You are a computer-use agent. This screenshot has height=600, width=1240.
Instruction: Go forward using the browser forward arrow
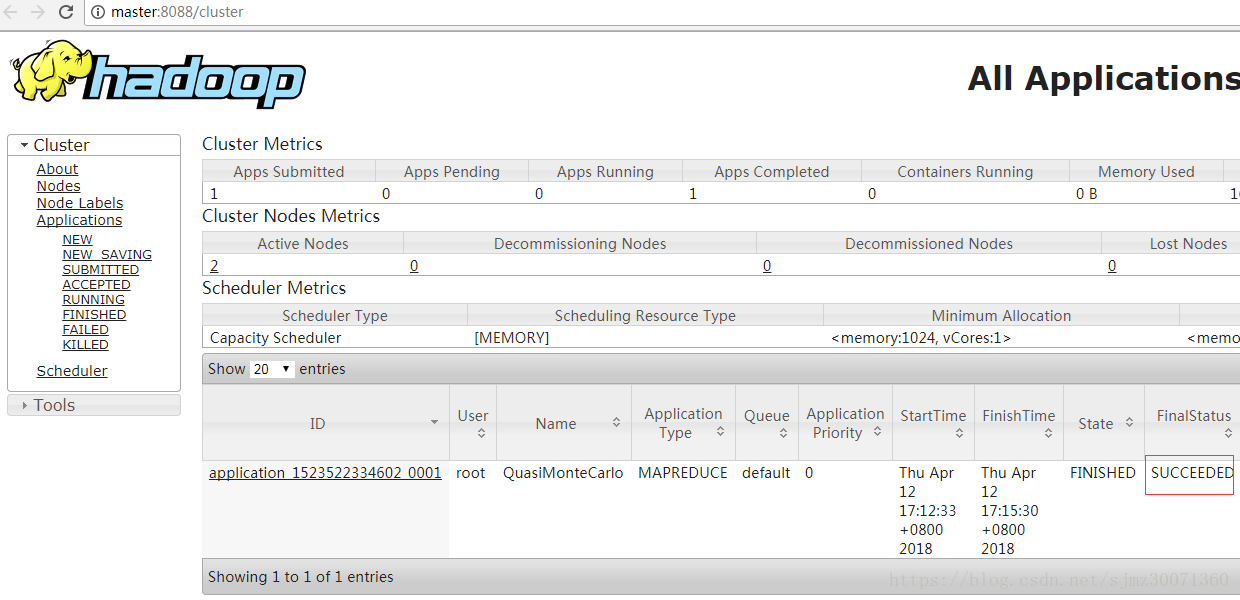coord(38,12)
